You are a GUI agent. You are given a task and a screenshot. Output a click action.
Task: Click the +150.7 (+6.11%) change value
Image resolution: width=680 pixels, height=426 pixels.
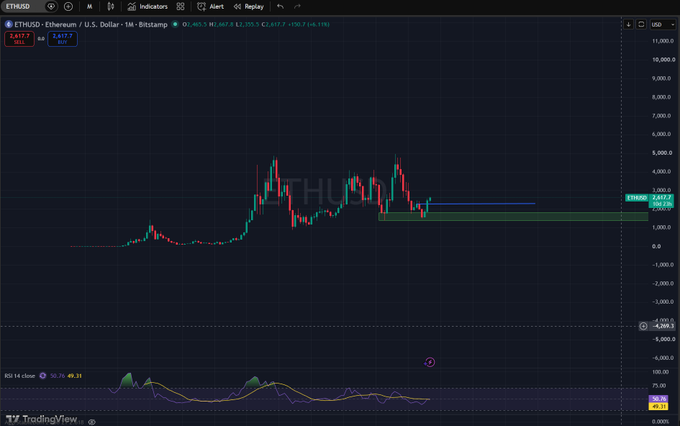click(x=308, y=24)
